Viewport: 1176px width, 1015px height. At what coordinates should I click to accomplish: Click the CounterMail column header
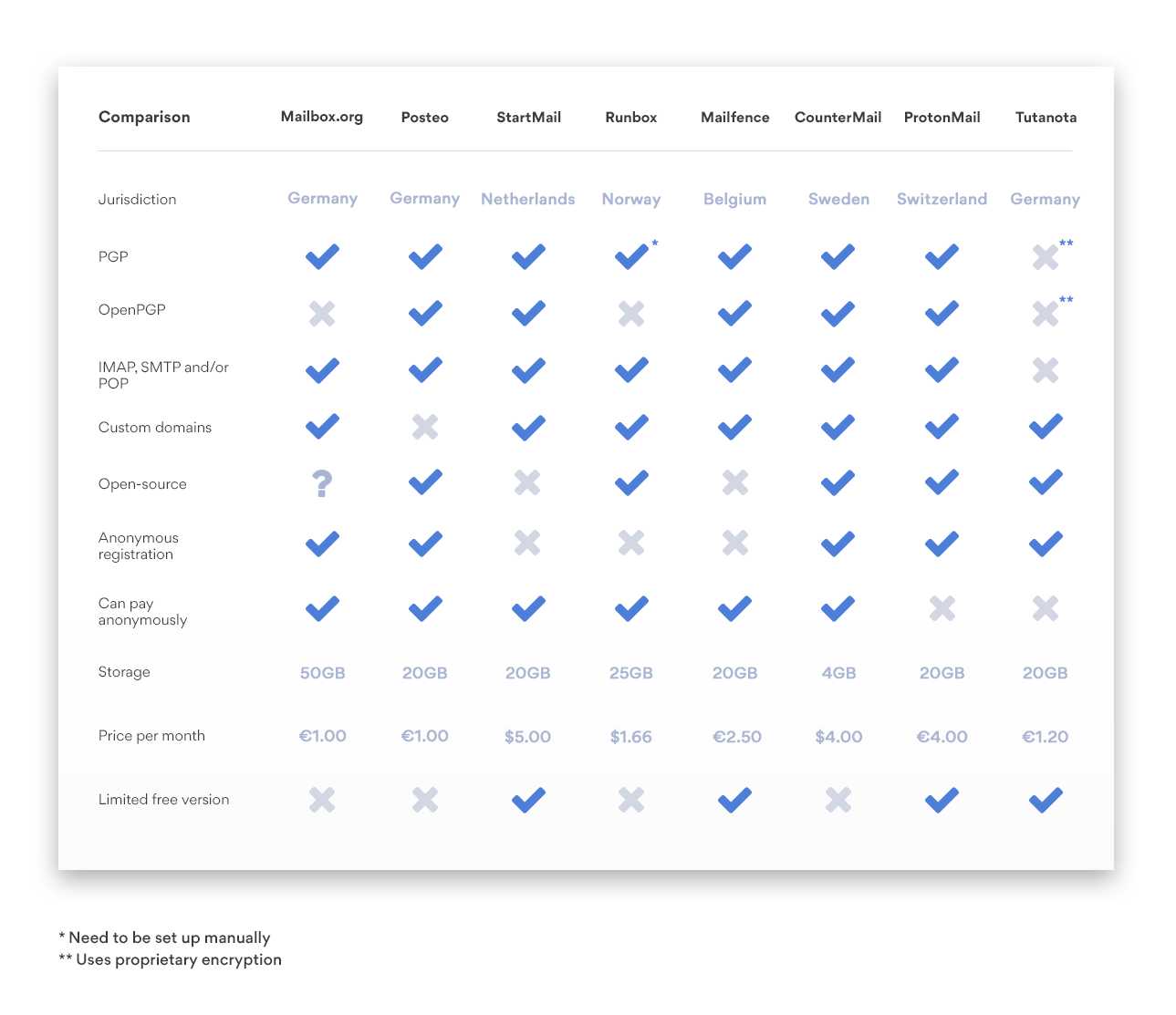point(838,117)
